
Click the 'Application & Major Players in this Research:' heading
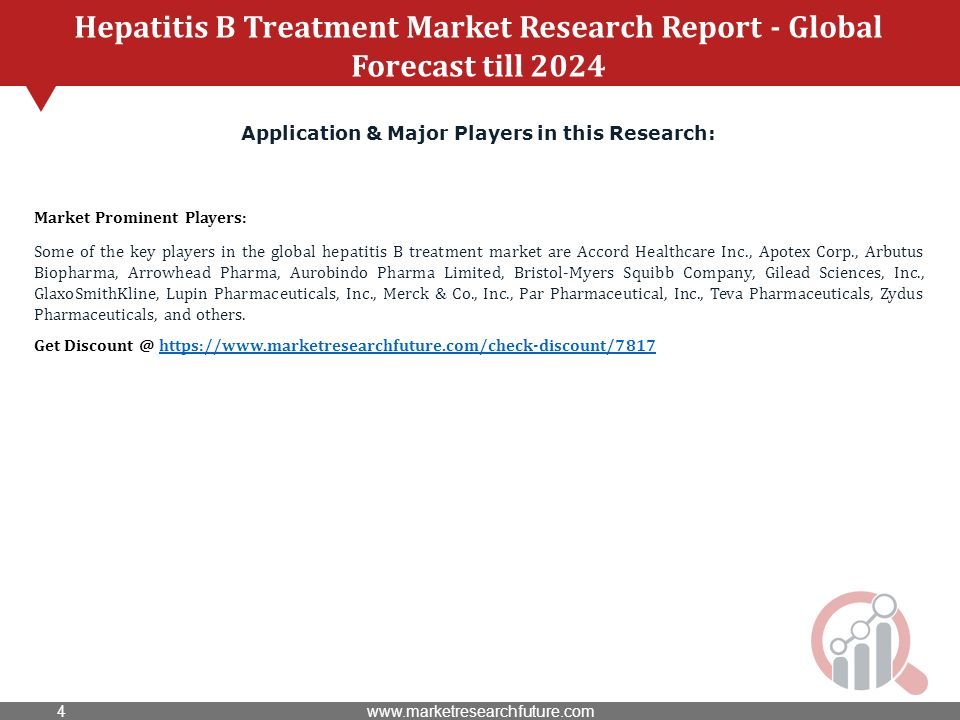478,133
